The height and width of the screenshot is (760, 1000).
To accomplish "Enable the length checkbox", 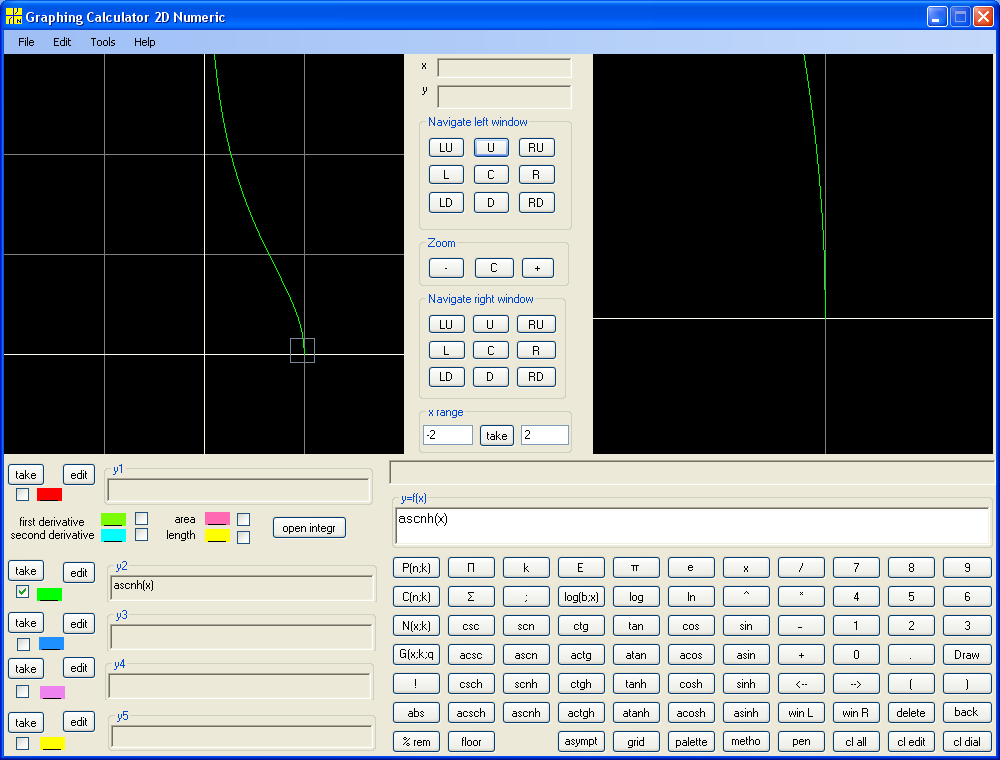I will coord(243,537).
